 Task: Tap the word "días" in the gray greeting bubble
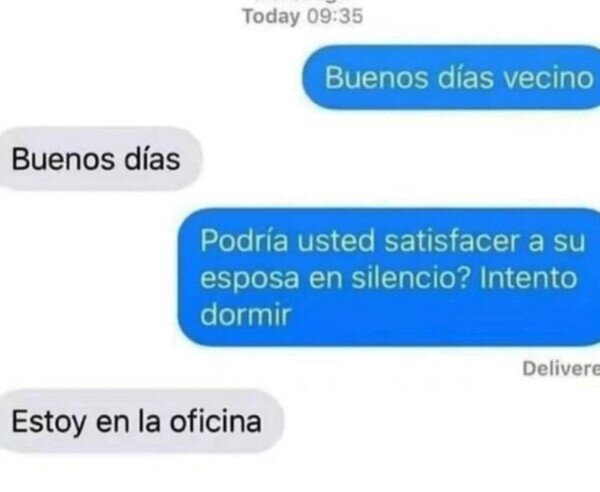152,160
